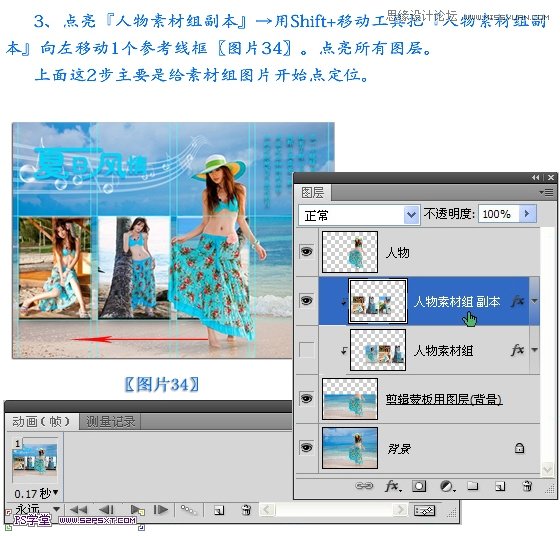
Task: Hide the 人物 layer eye icon
Action: [306, 252]
